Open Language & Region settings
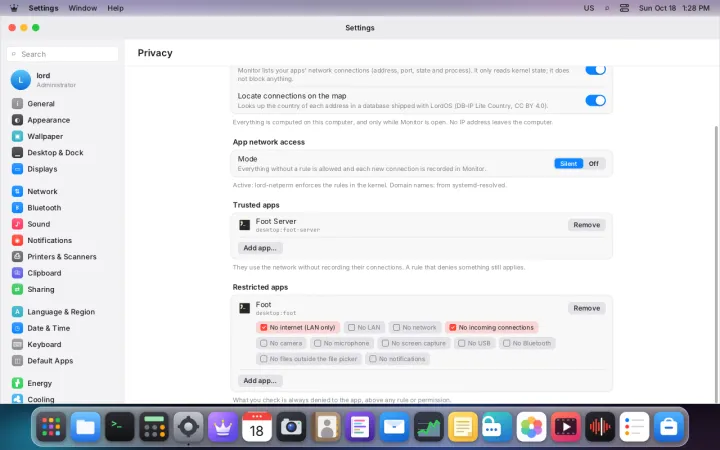 [x=62, y=312]
